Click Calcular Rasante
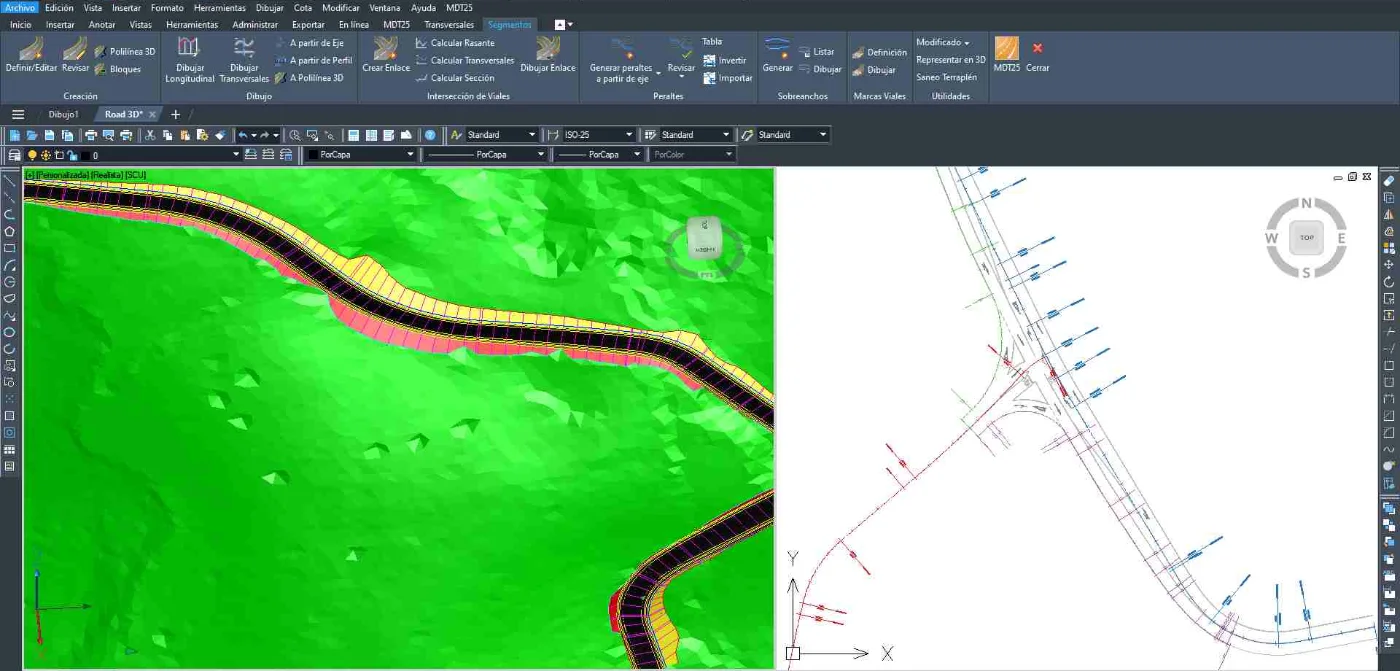Viewport: 1400px width, 671px height. (455, 43)
